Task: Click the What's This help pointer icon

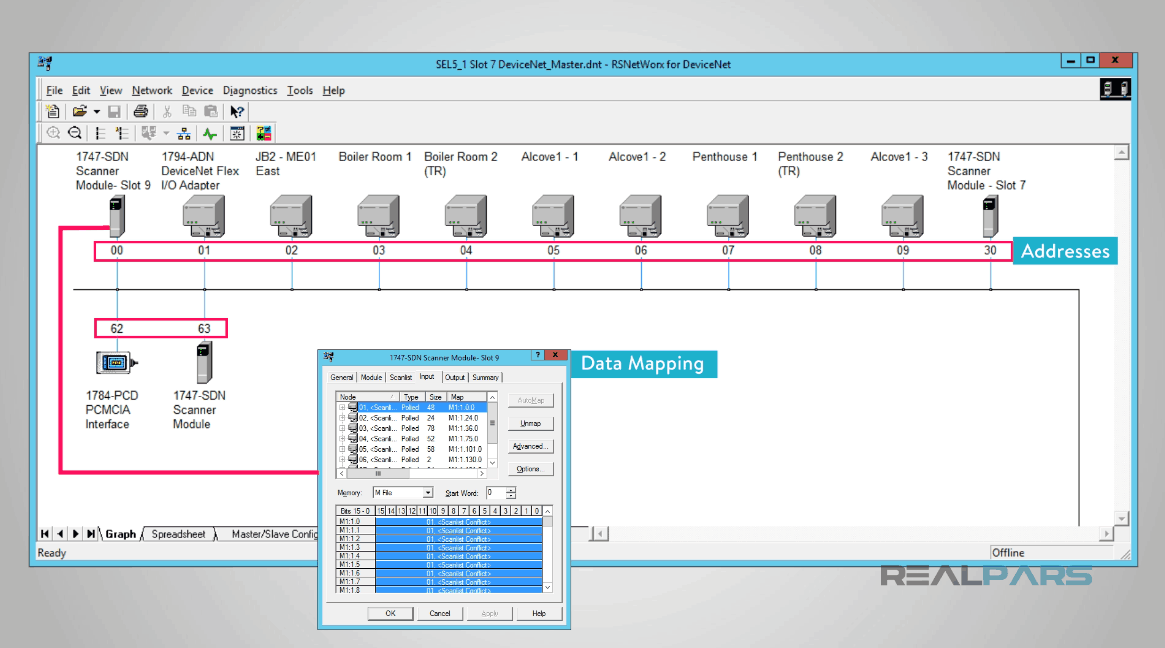Action: tap(237, 111)
